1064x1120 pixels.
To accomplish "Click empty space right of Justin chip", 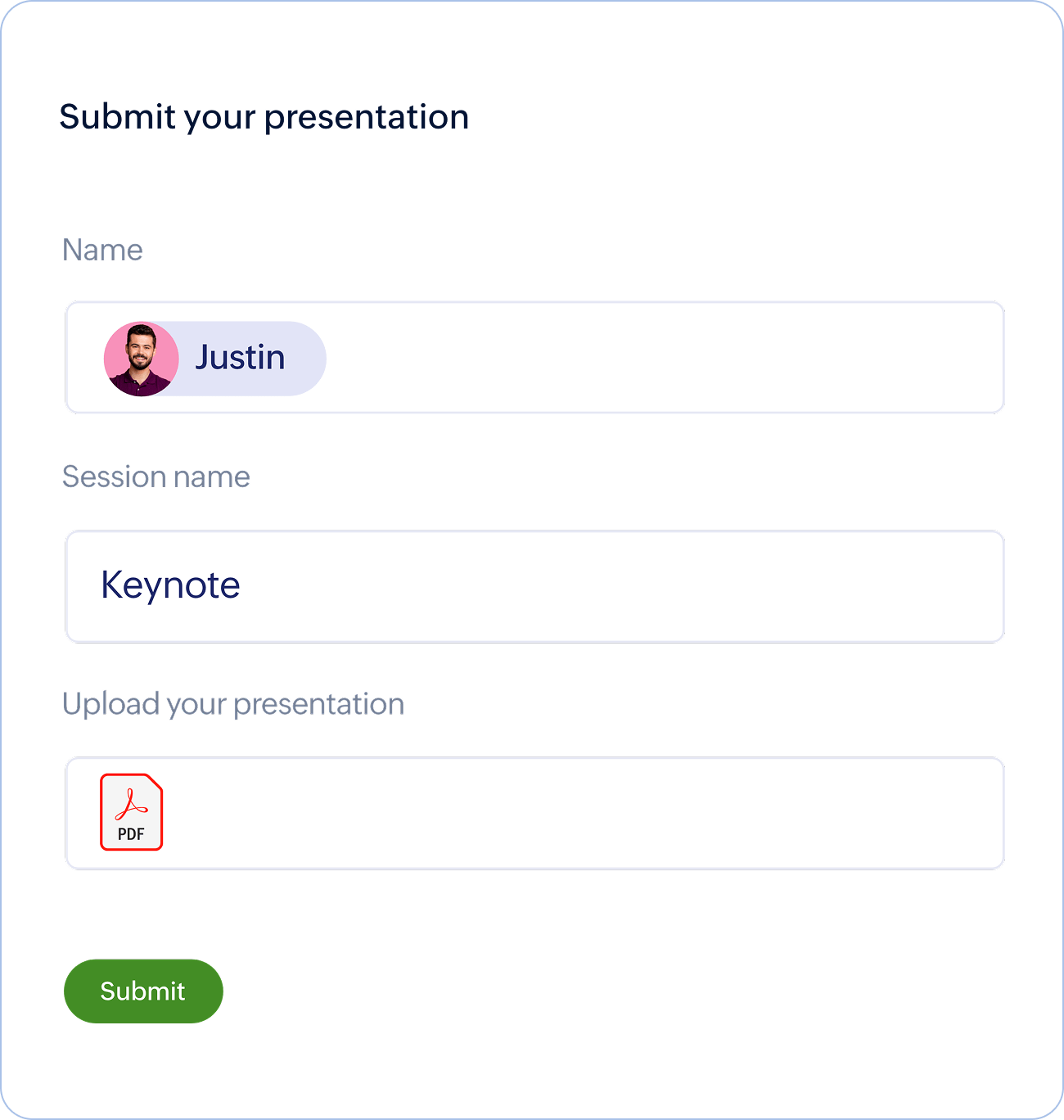I will 663,358.
